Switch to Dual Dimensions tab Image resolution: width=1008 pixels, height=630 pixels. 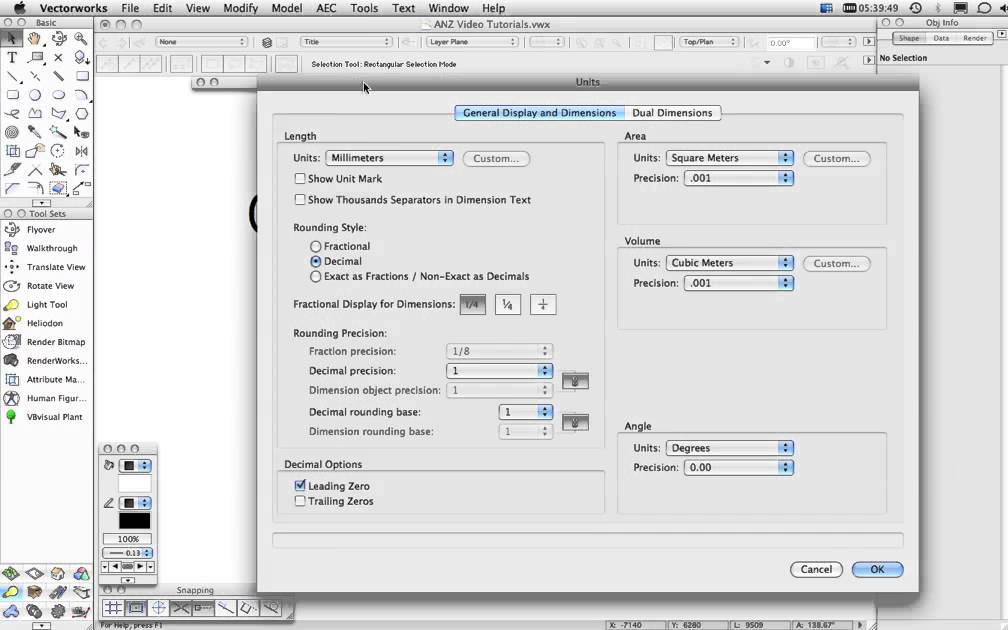(672, 113)
